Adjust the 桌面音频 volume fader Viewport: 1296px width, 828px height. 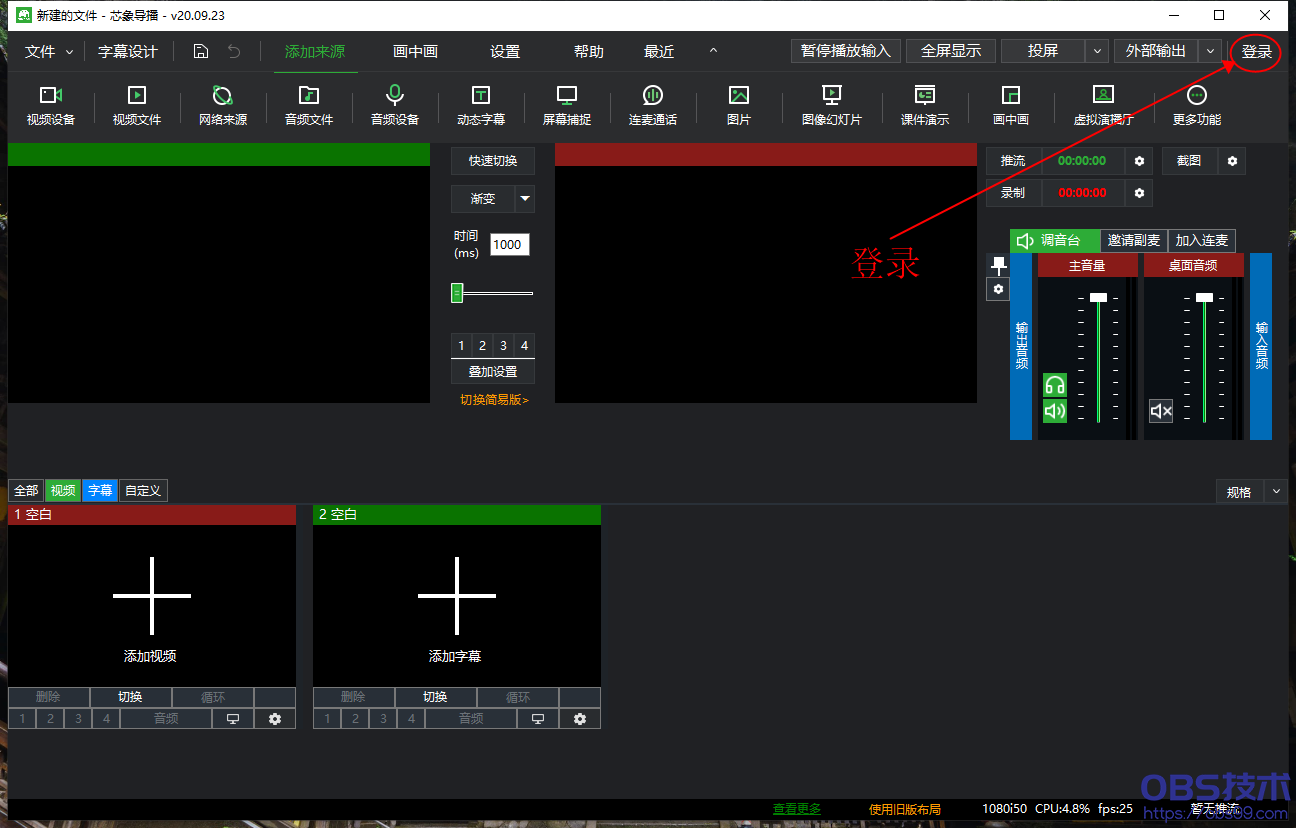(1204, 297)
